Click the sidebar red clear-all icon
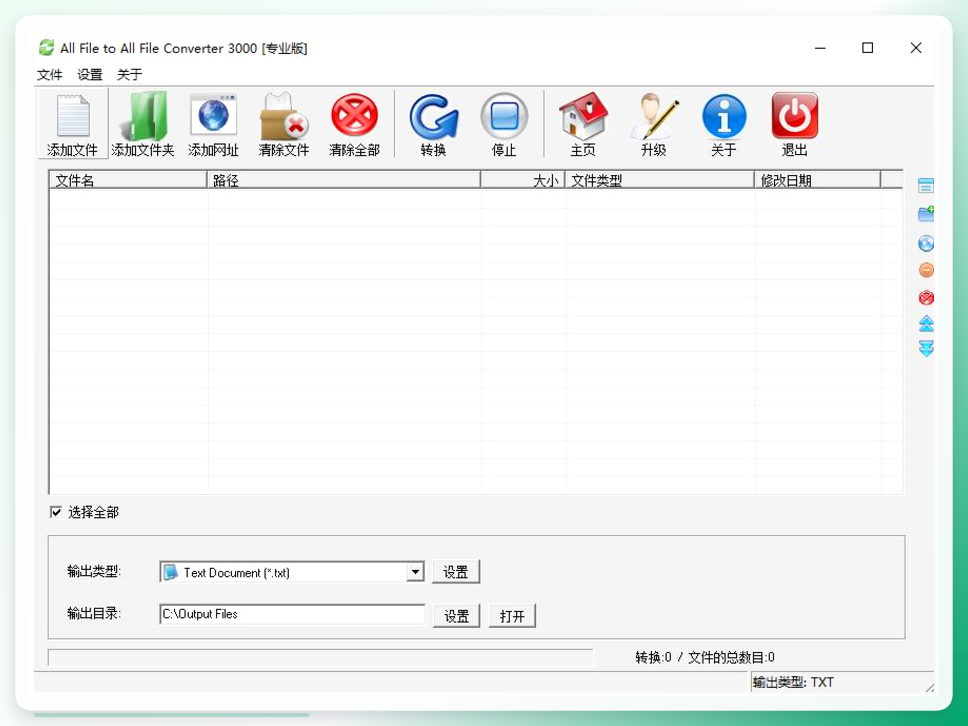 coord(926,298)
